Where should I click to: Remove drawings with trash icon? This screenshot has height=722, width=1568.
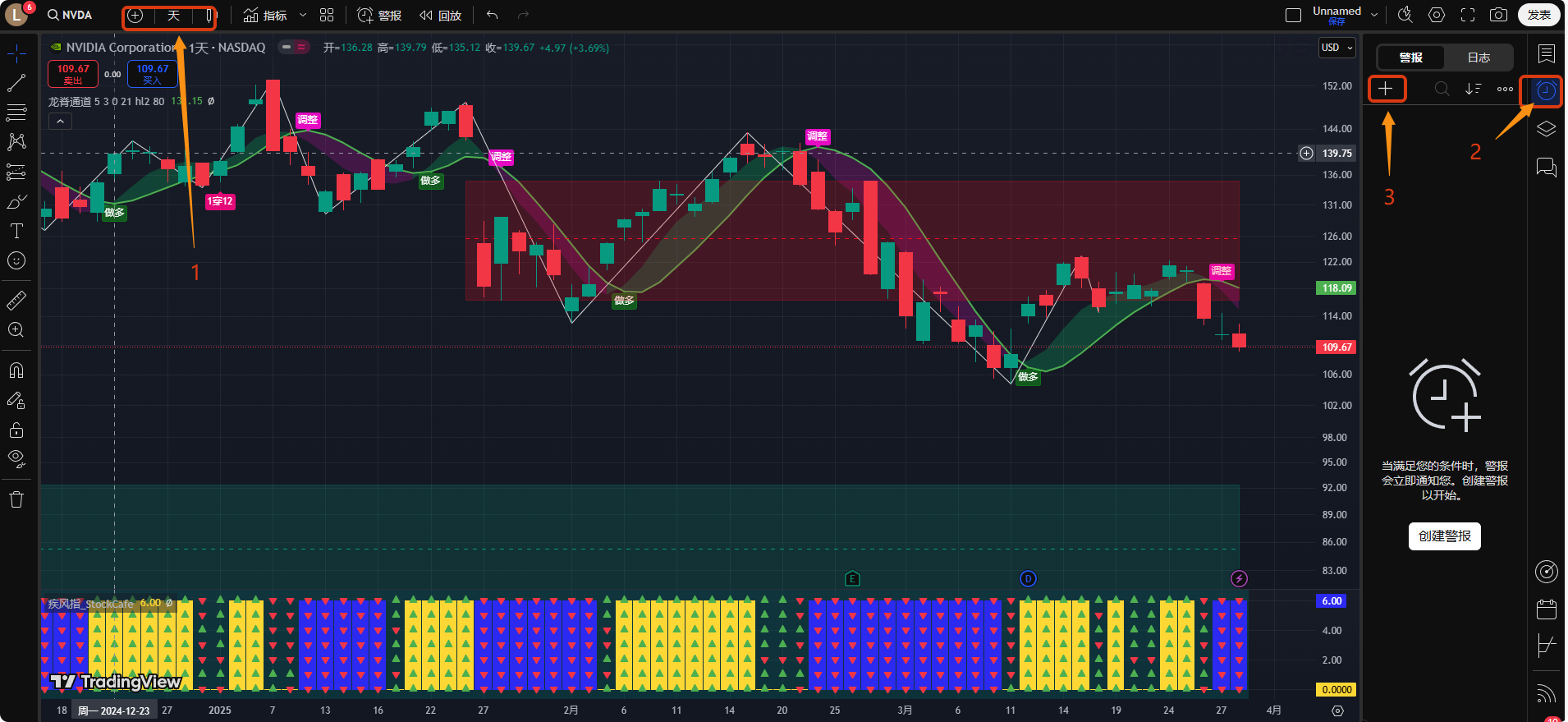click(16, 499)
